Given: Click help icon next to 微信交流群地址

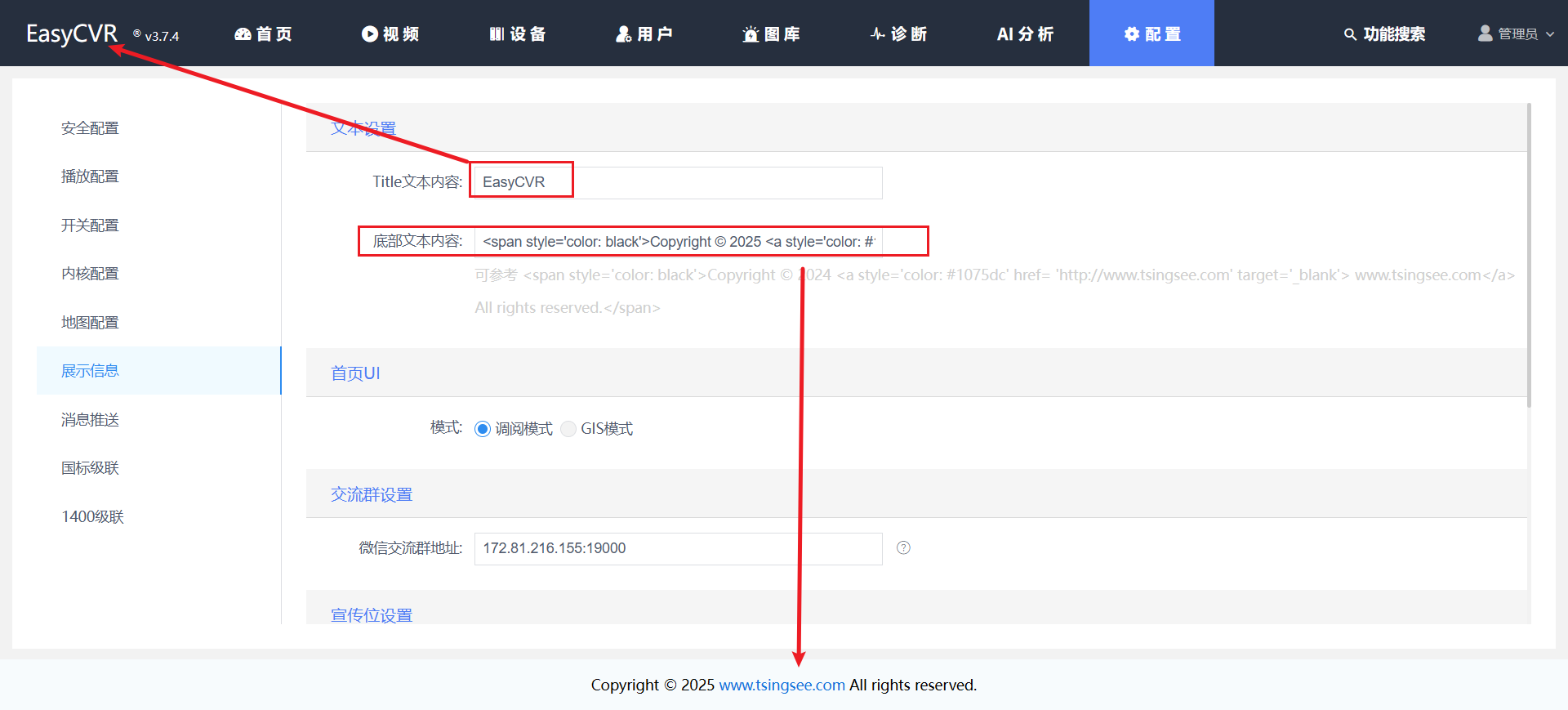Looking at the screenshot, I should pyautogui.click(x=903, y=548).
